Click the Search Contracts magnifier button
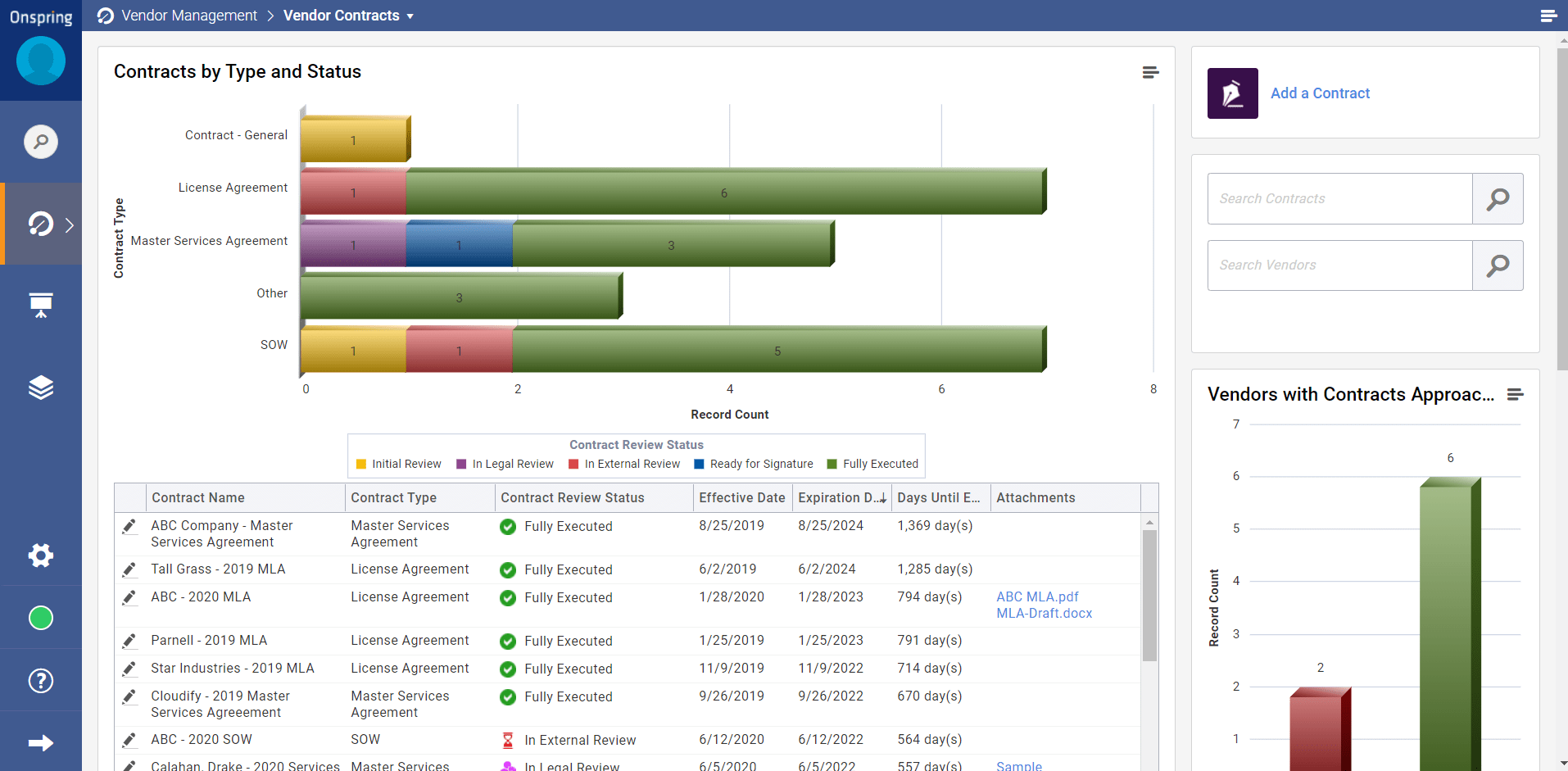 (1498, 199)
